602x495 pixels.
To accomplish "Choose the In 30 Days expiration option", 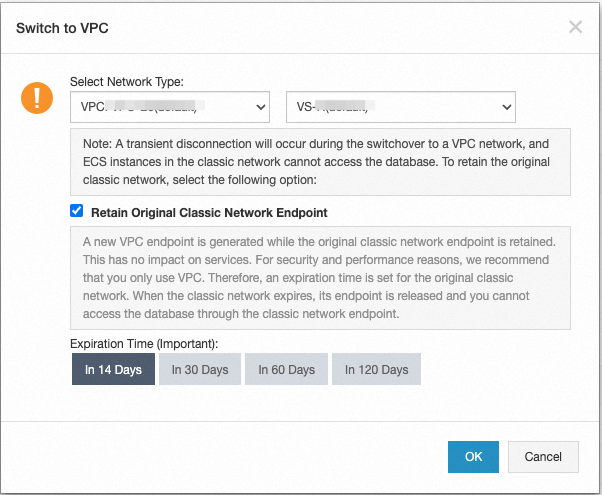I will pos(200,369).
